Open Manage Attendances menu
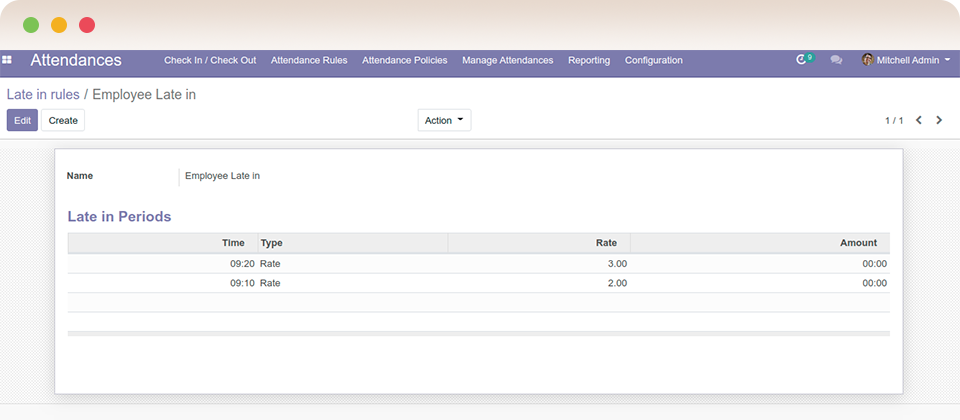This screenshot has width=960, height=420. point(508,60)
